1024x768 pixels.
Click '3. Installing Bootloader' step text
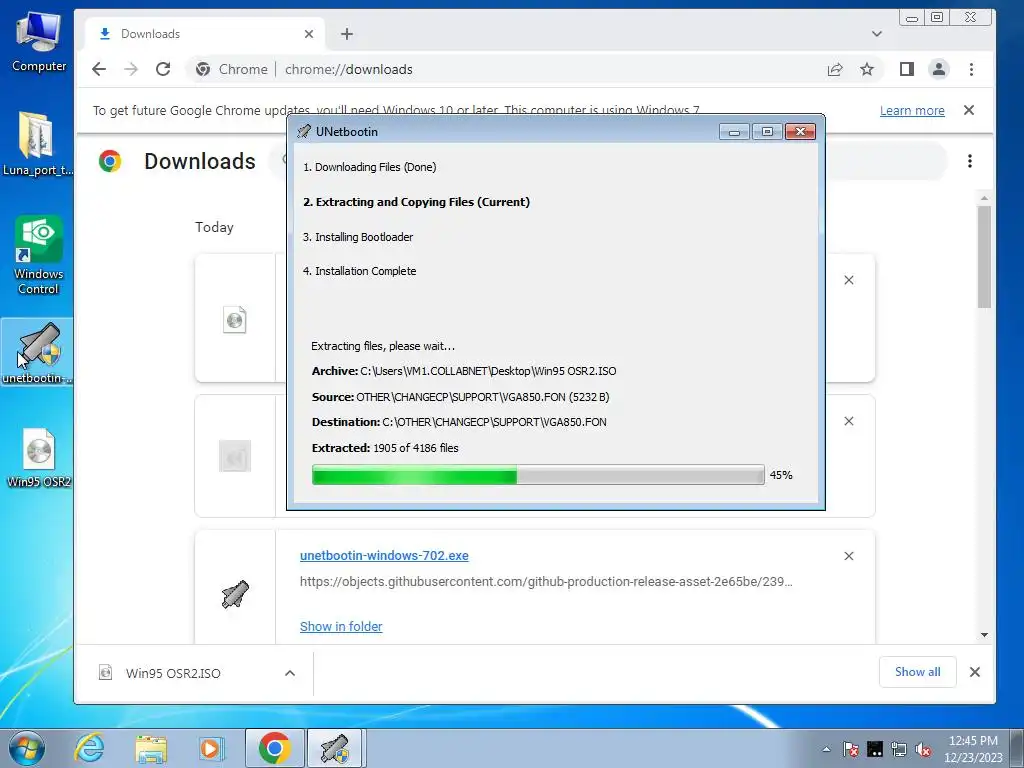358,237
